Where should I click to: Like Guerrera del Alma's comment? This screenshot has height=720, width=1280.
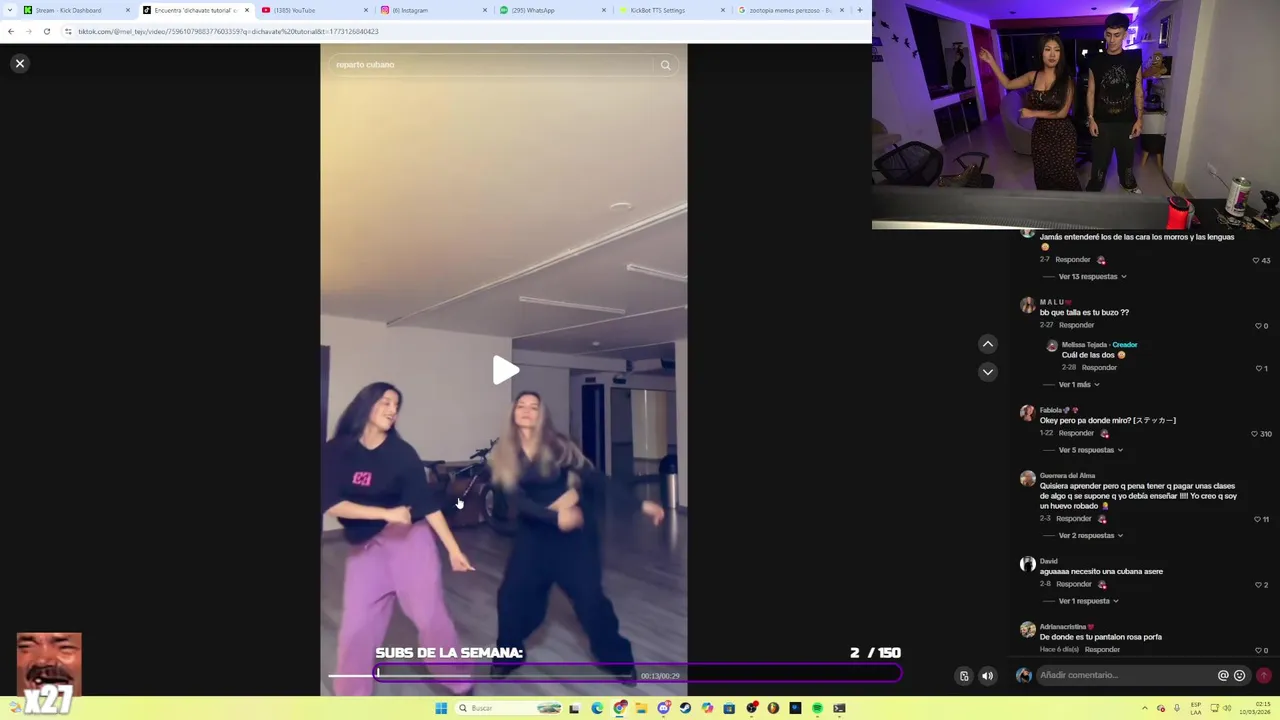(x=1257, y=519)
